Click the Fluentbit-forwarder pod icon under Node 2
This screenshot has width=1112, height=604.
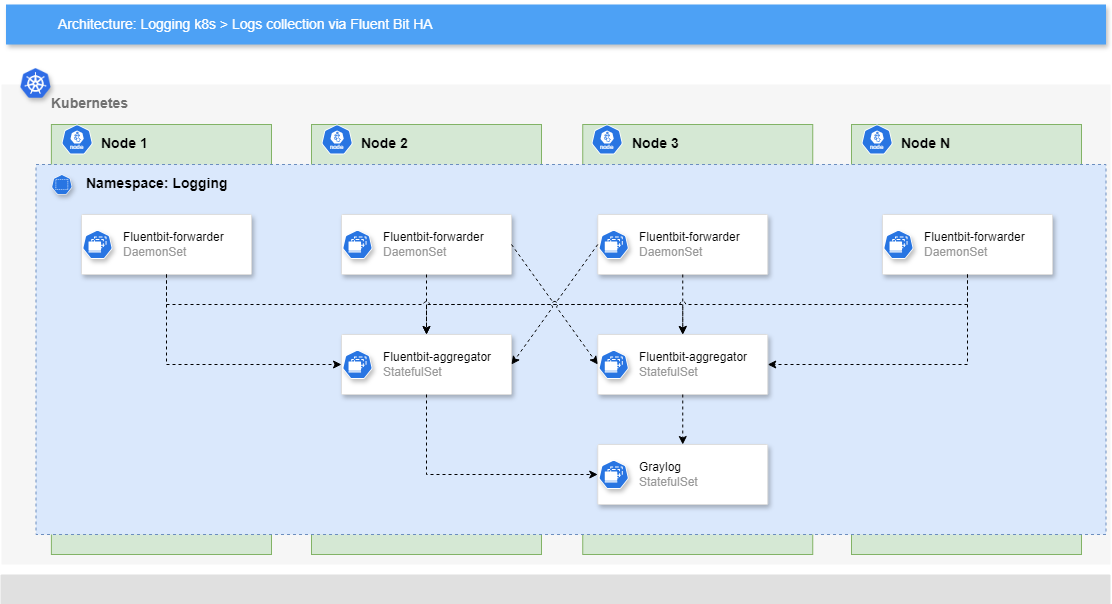[x=358, y=245]
